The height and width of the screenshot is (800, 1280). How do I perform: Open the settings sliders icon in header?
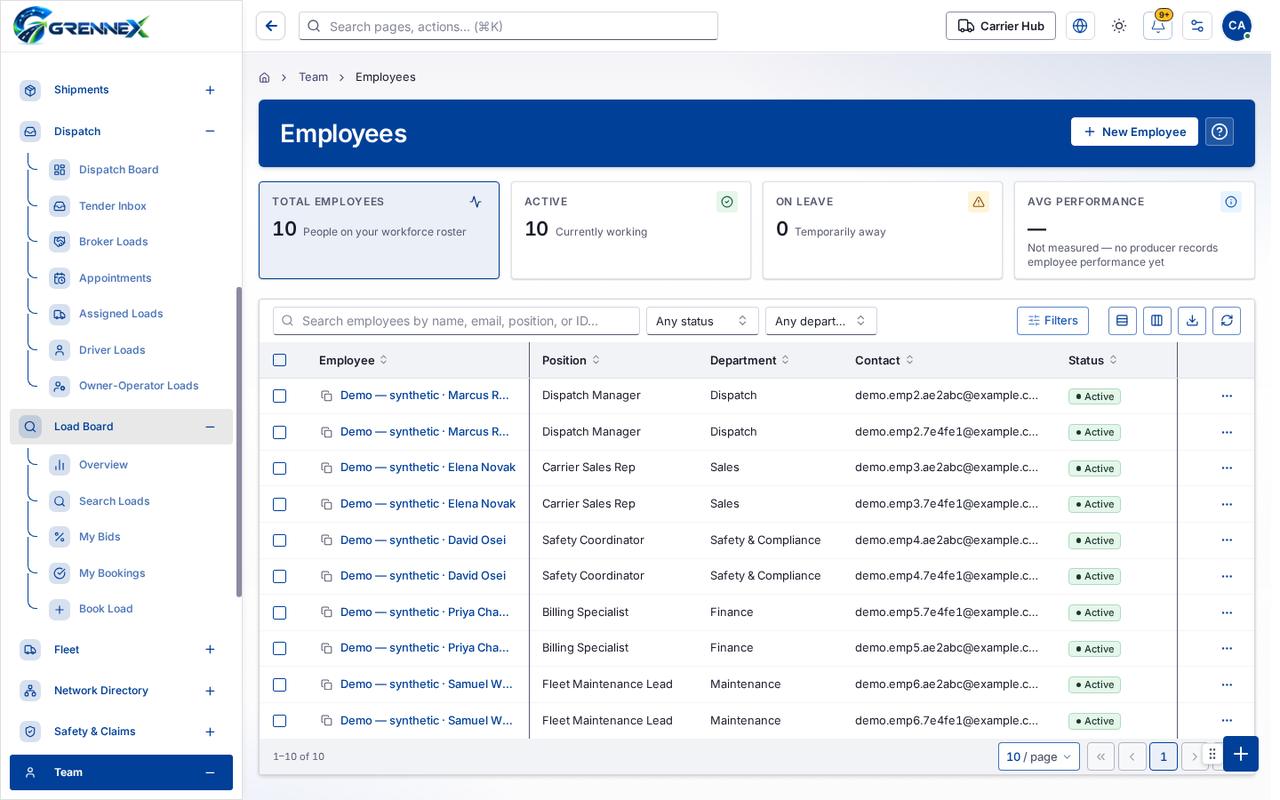(1197, 26)
